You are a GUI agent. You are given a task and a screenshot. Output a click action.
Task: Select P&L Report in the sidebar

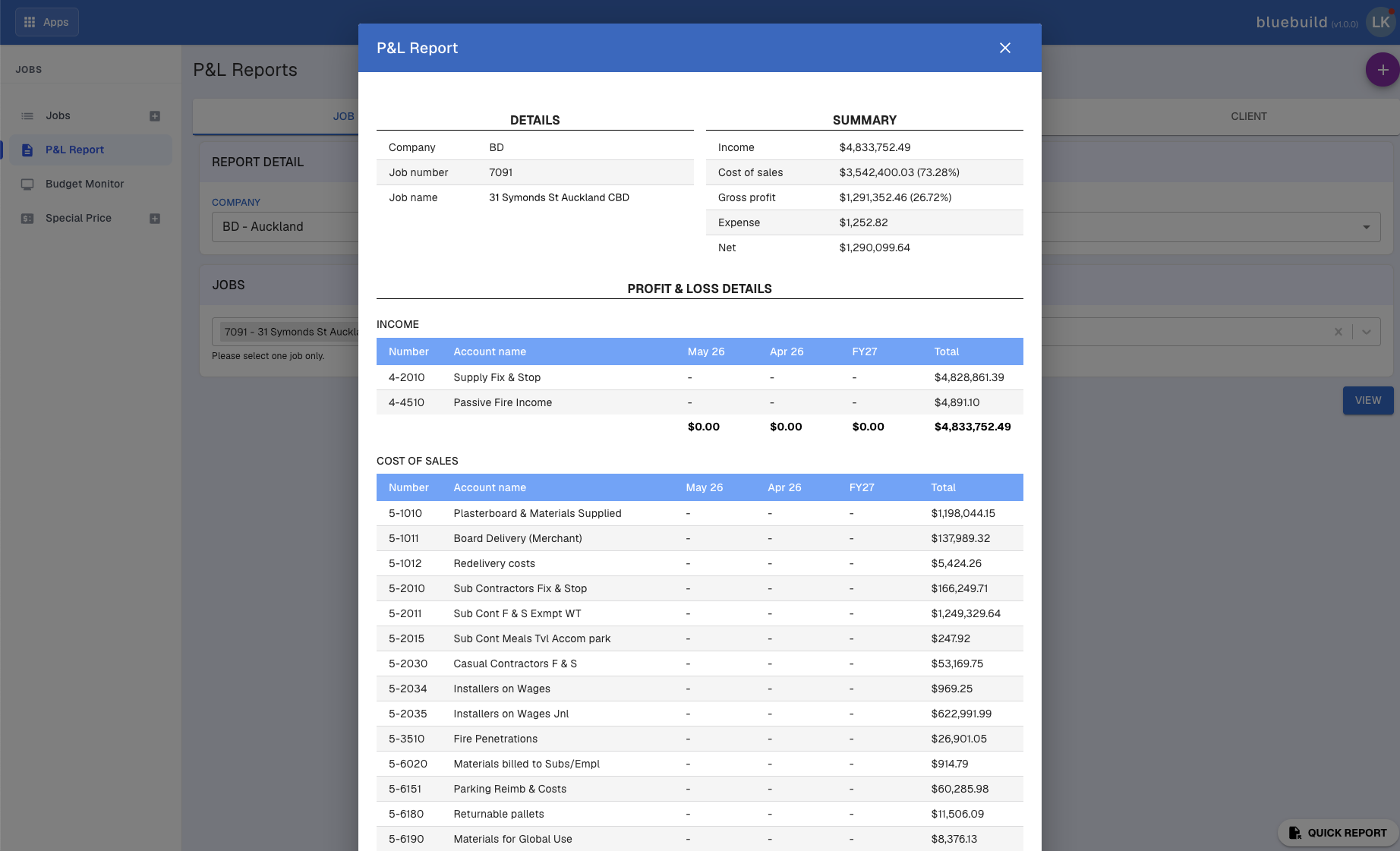pos(90,150)
